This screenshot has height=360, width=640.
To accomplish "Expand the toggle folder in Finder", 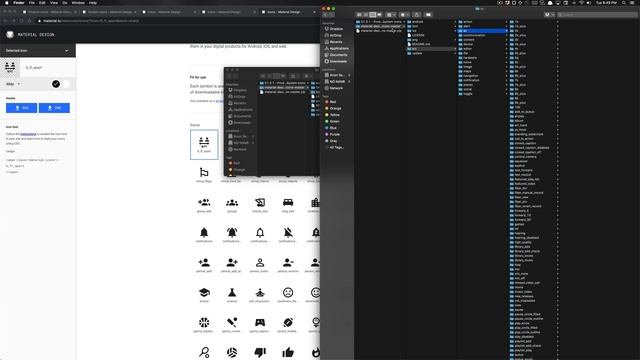I will tap(507, 93).
